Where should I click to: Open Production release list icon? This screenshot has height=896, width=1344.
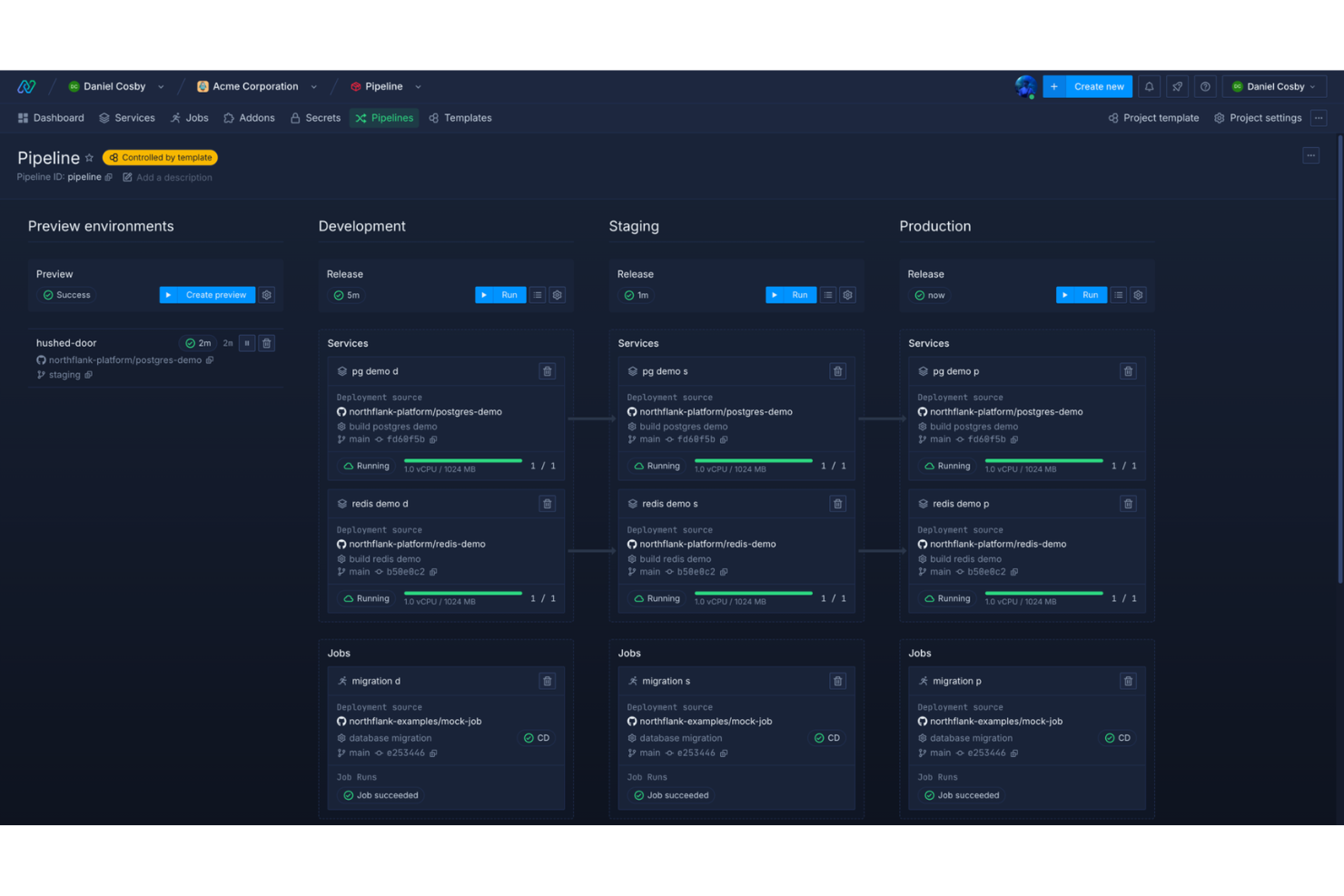pyautogui.click(x=1119, y=295)
